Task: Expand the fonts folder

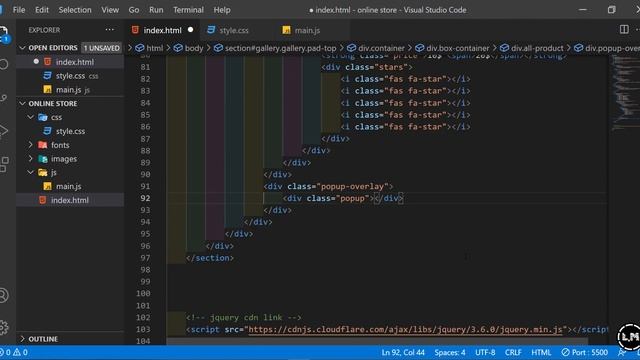Action: pos(31,145)
